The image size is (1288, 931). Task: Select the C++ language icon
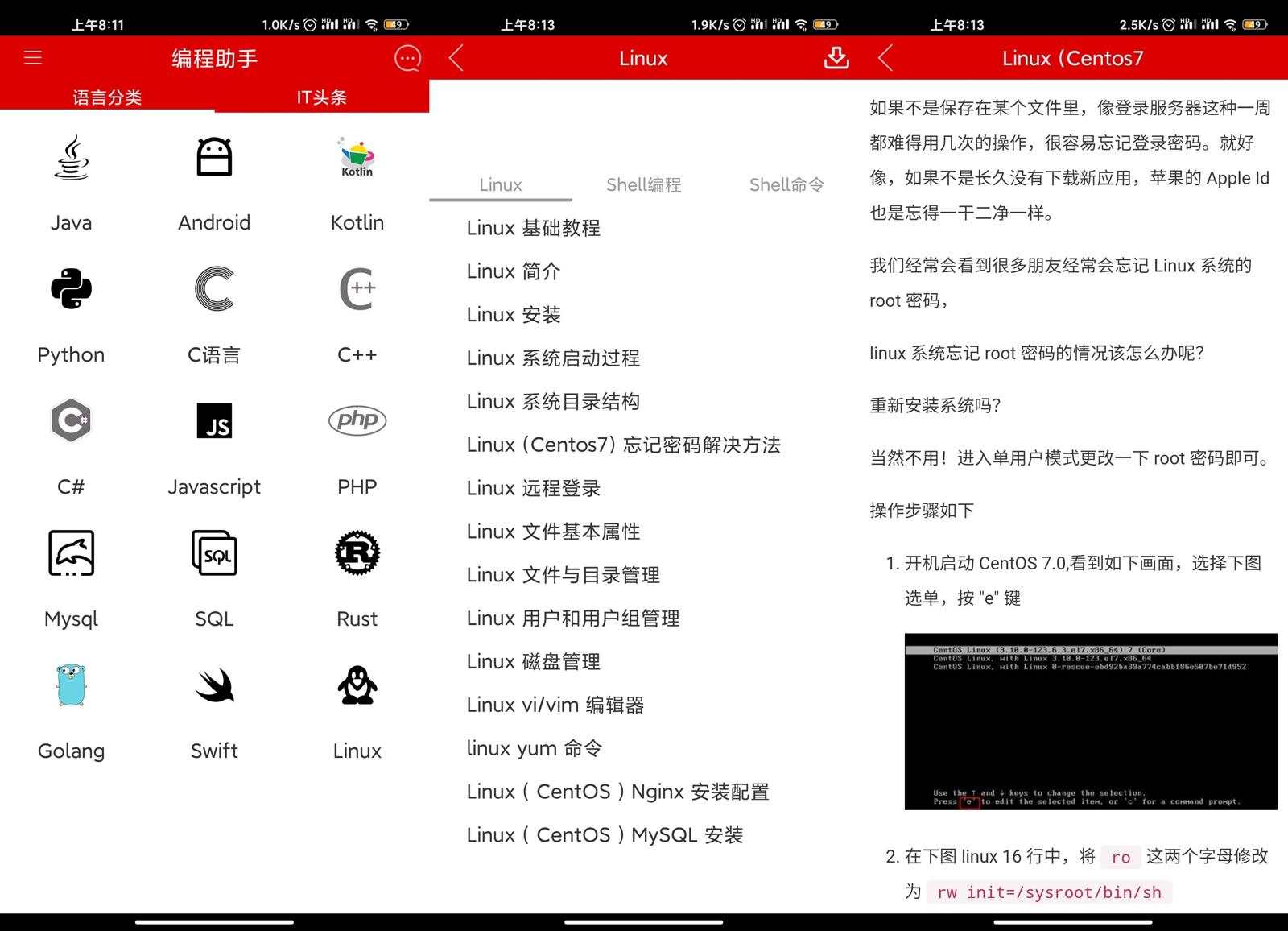coord(357,290)
